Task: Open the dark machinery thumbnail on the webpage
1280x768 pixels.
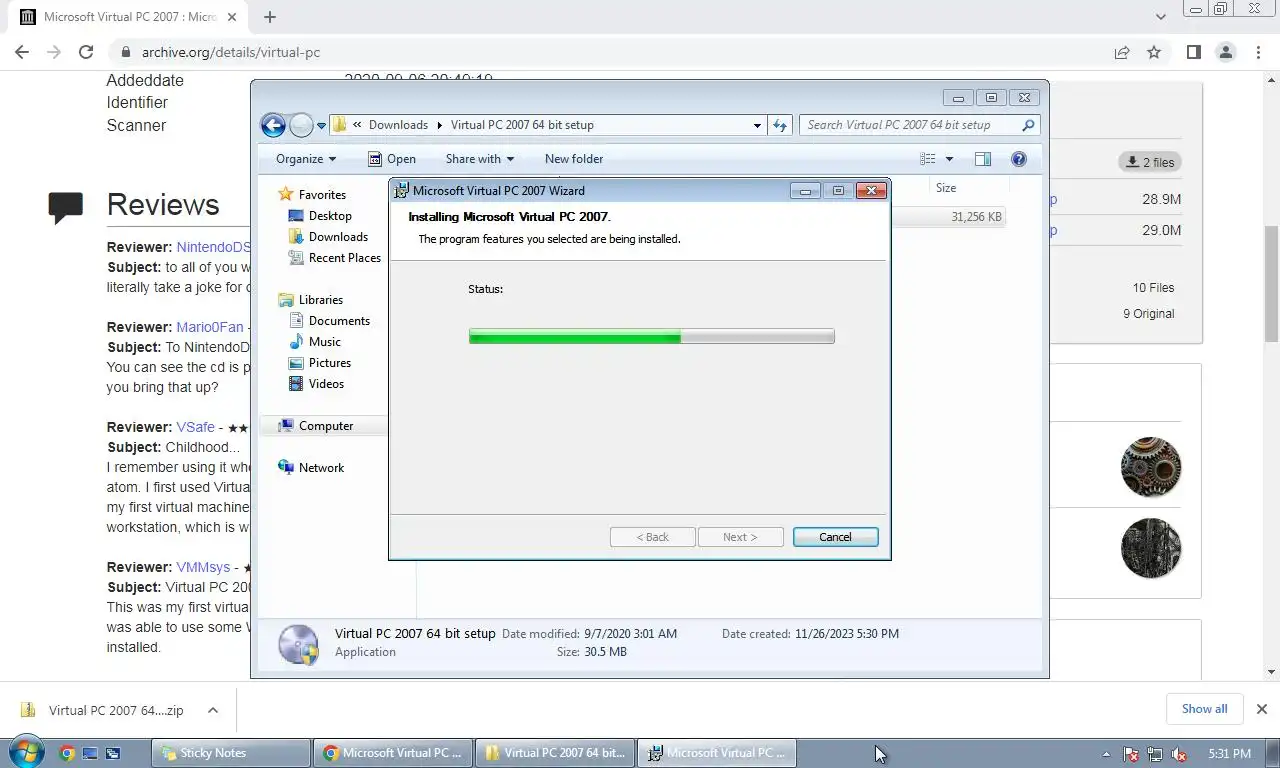Action: 1151,548
